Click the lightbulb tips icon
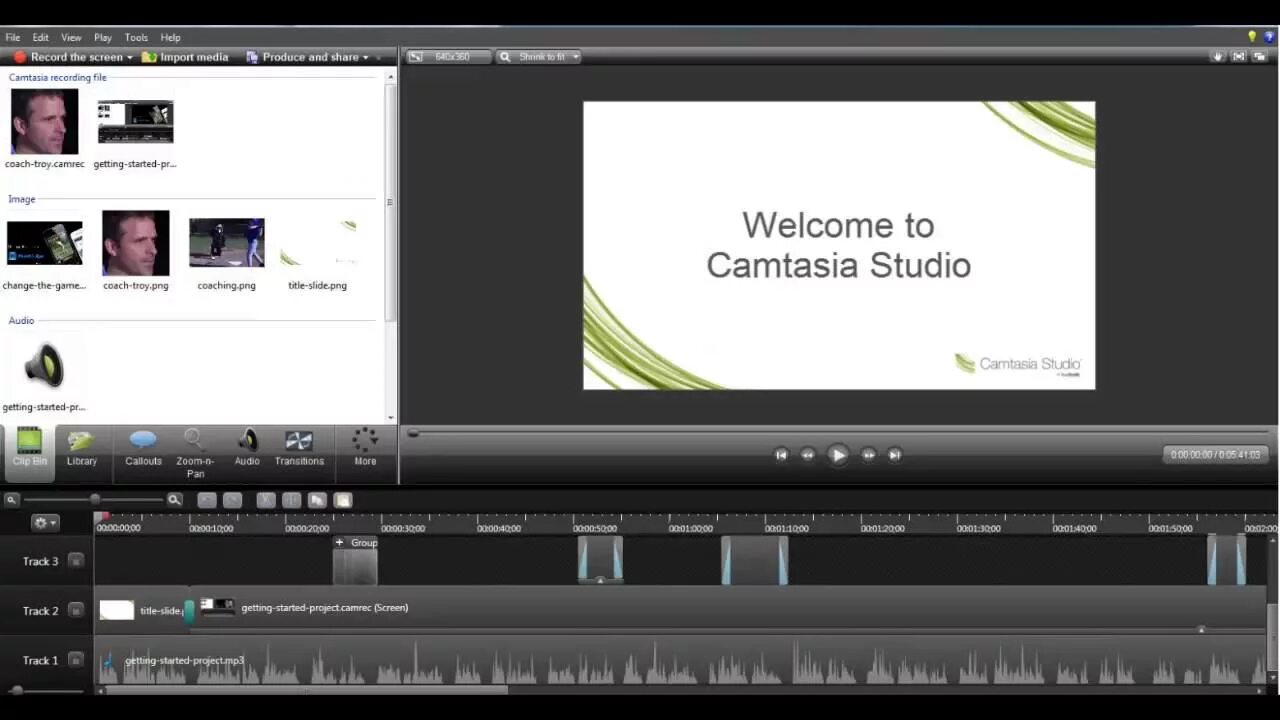The height and width of the screenshot is (720, 1280). [1252, 37]
